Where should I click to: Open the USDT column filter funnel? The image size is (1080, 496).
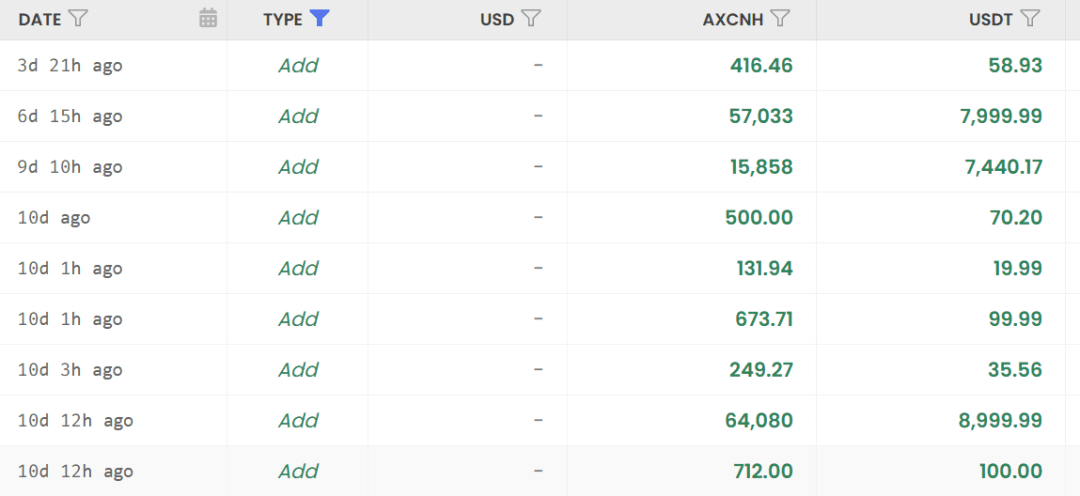pyautogui.click(x=1029, y=19)
